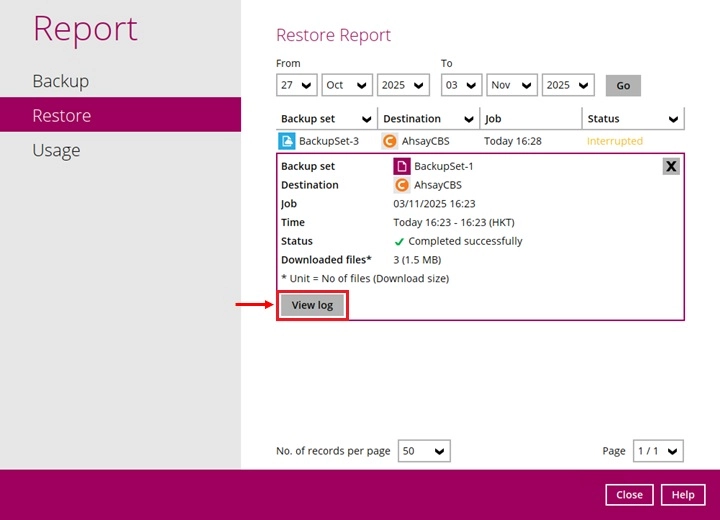The image size is (720, 520).
Task: Click the BackupSet-1 name in details
Action: pyautogui.click(x=443, y=166)
